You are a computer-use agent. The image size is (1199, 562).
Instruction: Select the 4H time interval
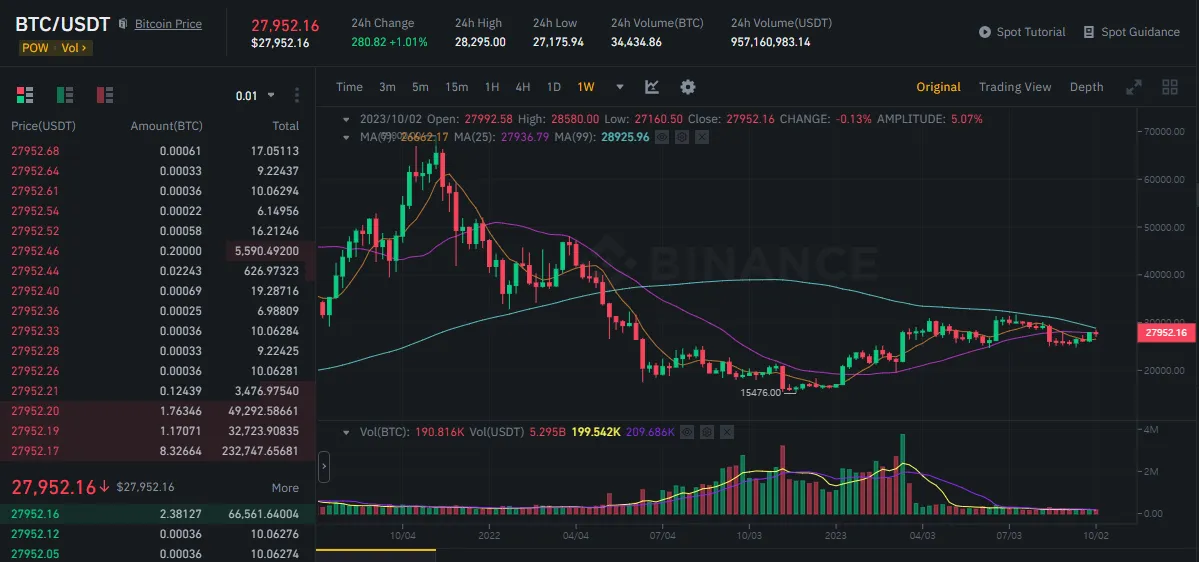click(x=523, y=87)
